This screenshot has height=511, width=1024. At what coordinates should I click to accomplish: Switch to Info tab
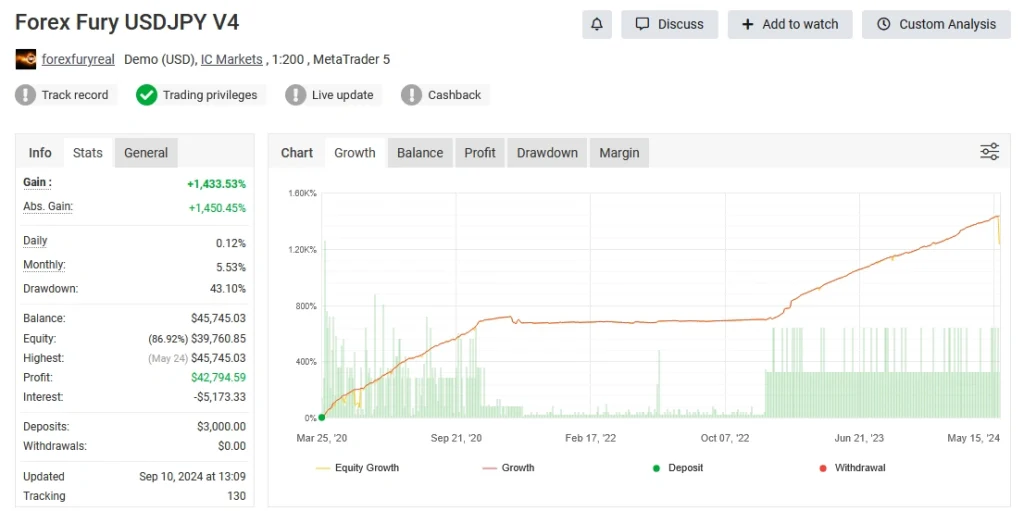(40, 153)
